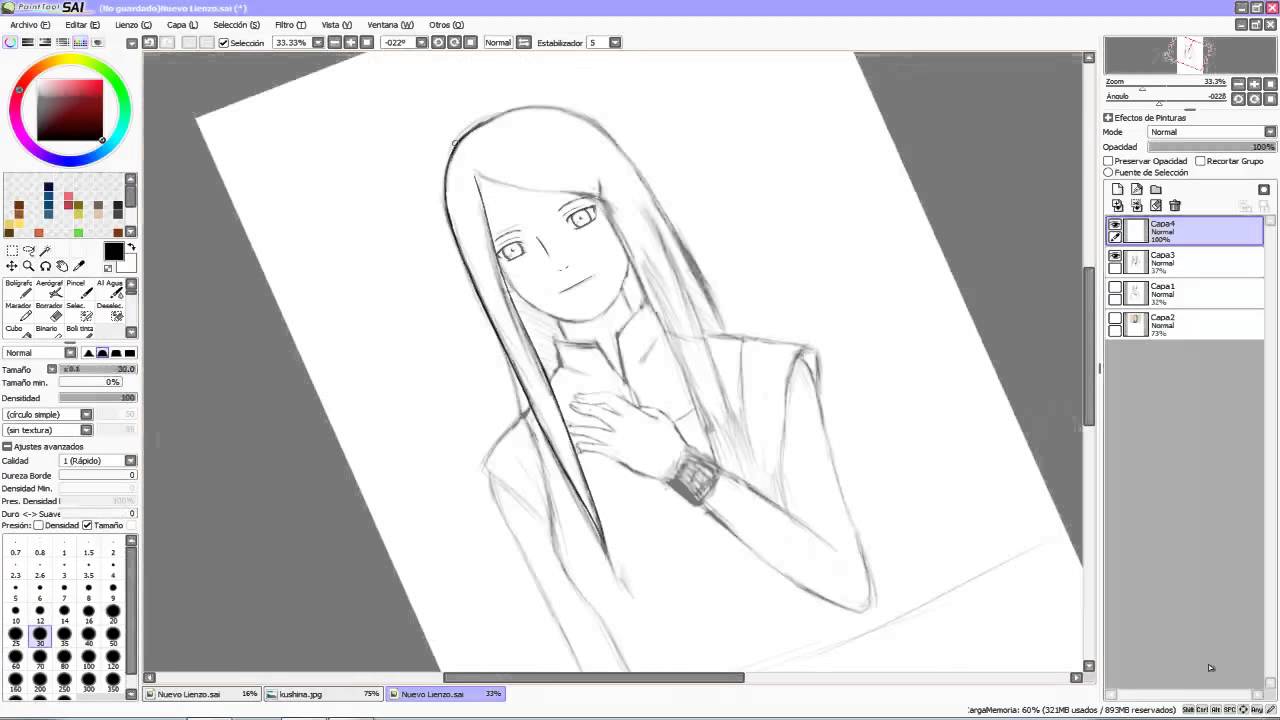
Task: Open the zoom percentage dropdown
Action: click(x=318, y=43)
